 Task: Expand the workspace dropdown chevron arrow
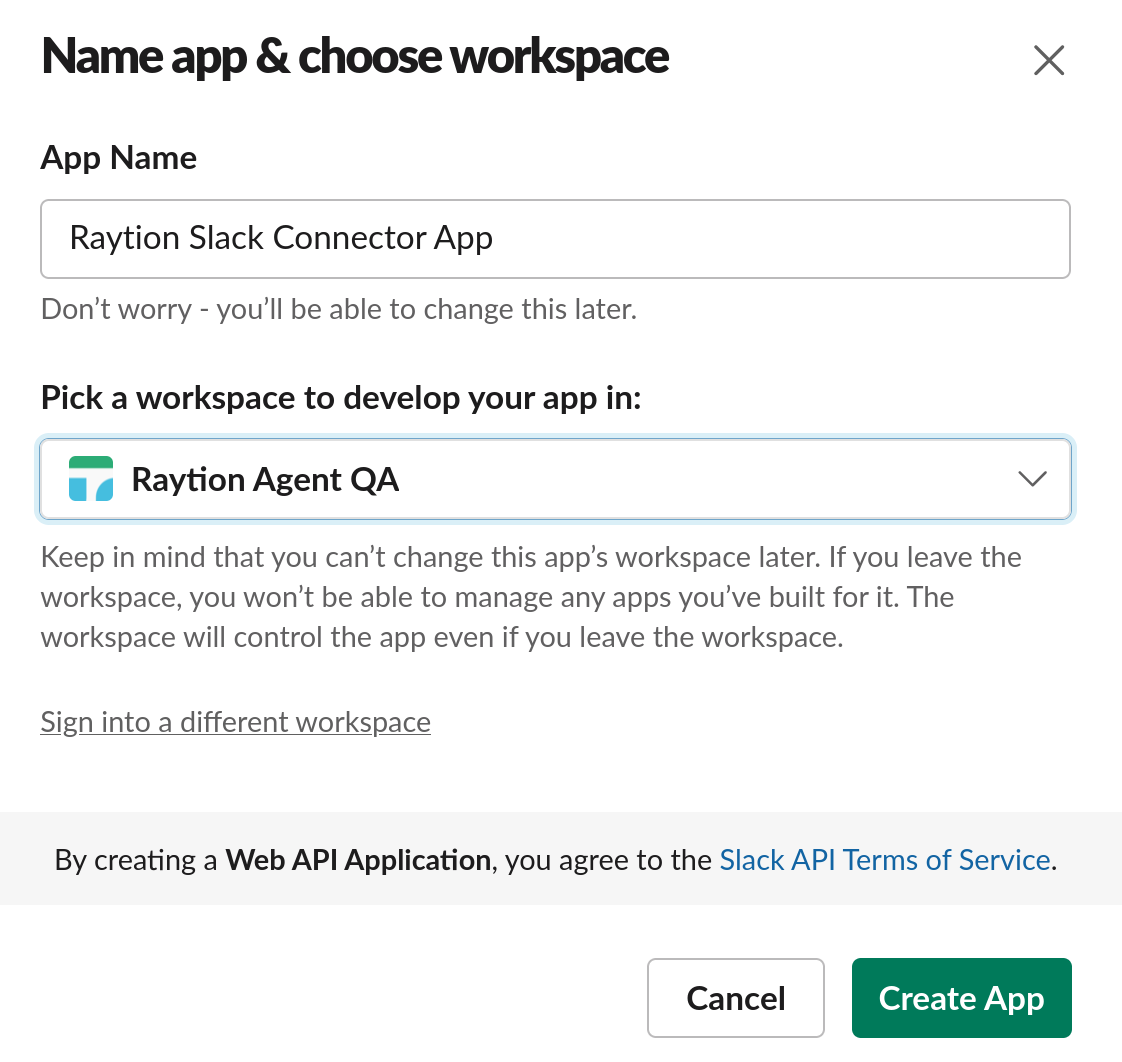(1031, 479)
